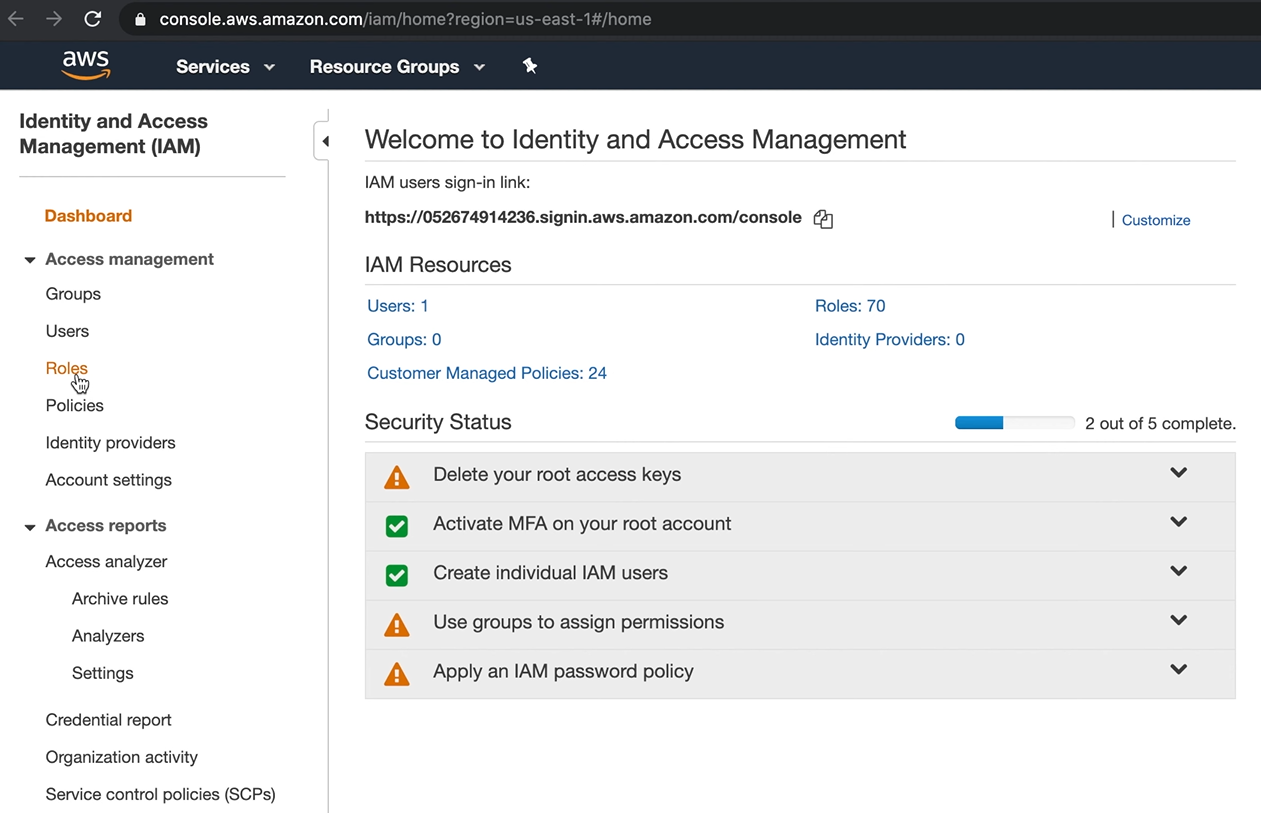The image size is (1261, 813).
Task: Click the pin shortcut icon in navbar
Action: pyautogui.click(x=530, y=66)
